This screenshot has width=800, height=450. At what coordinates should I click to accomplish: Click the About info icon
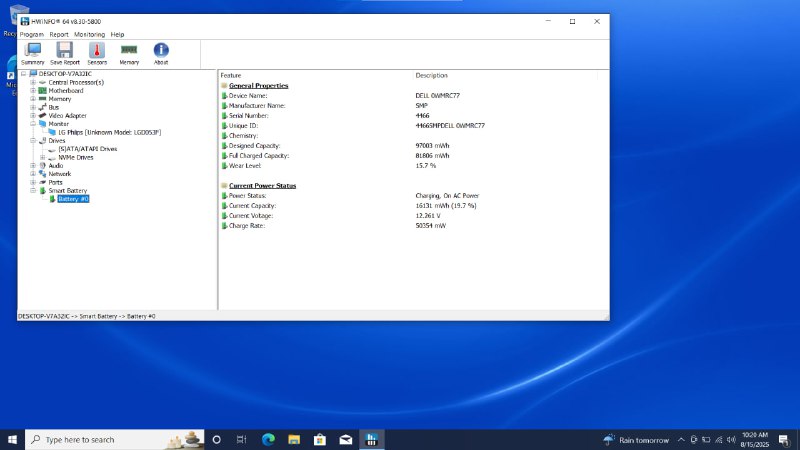click(x=161, y=54)
